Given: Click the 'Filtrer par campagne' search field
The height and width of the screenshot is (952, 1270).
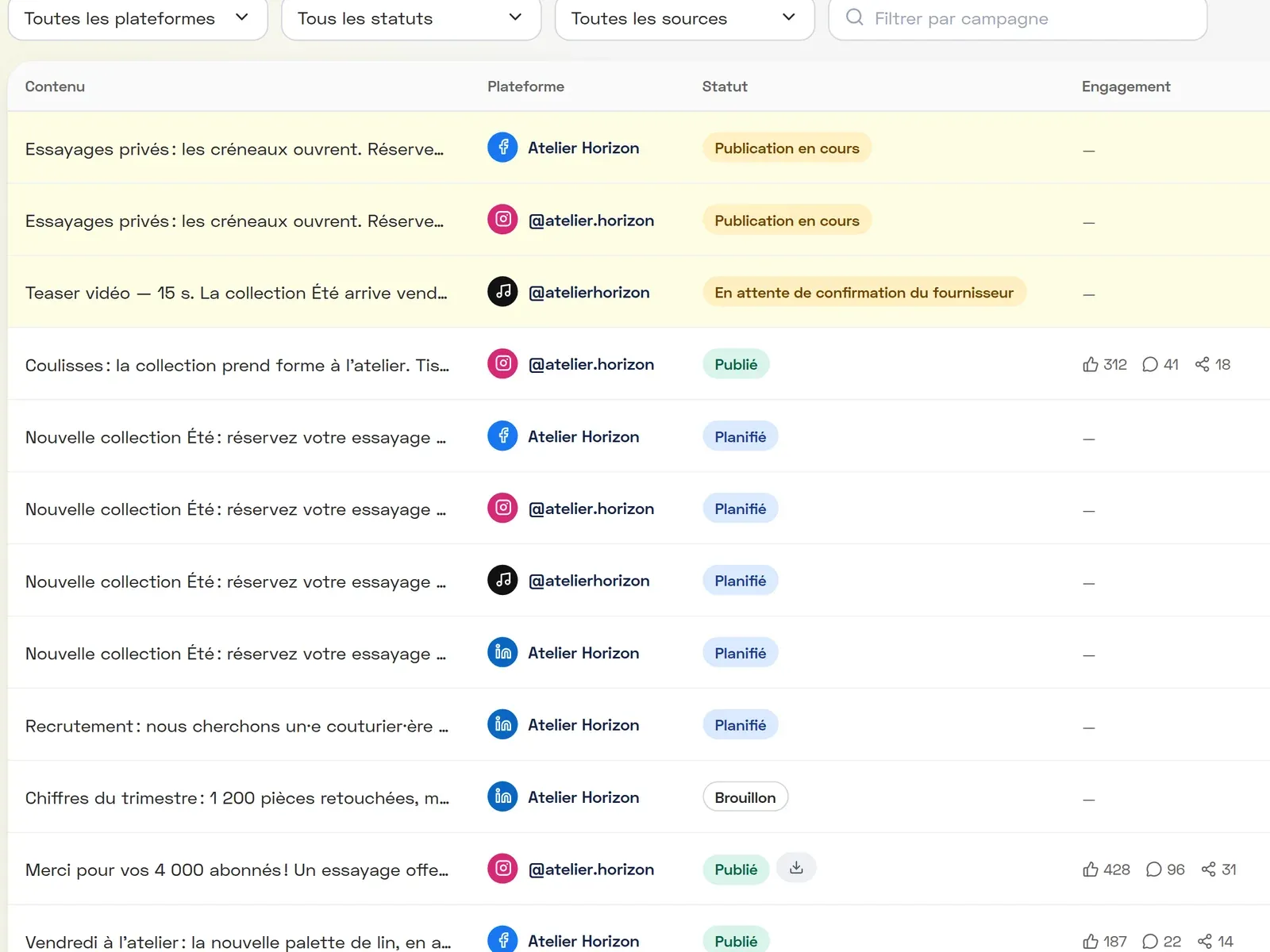Looking at the screenshot, I should (x=1018, y=18).
